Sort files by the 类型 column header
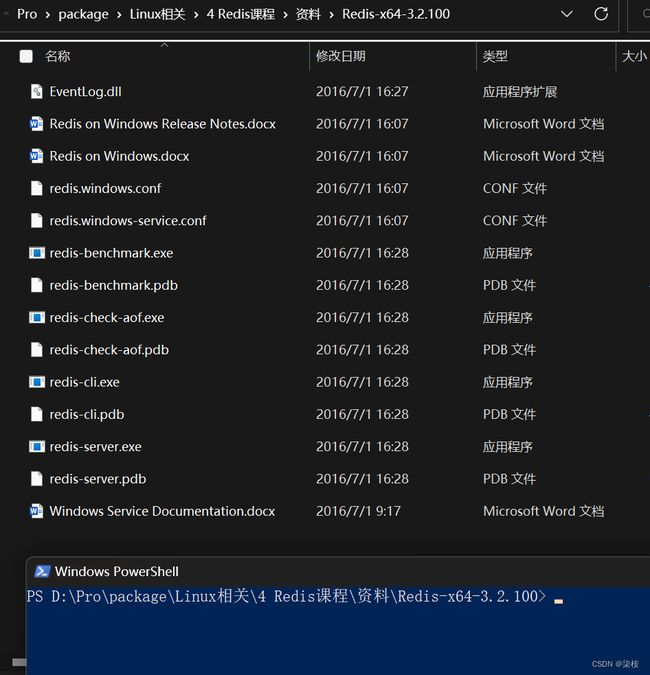The image size is (650, 675). coord(495,56)
